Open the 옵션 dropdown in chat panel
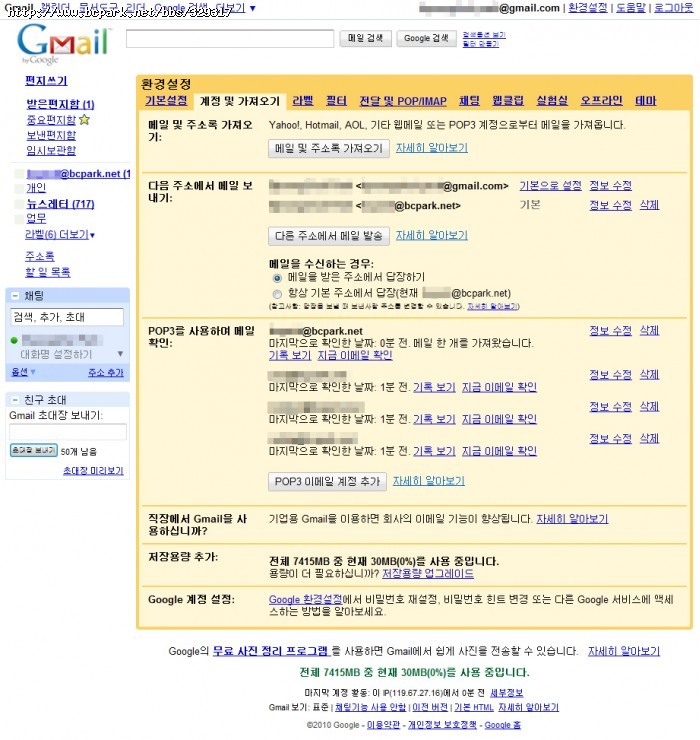The width and height of the screenshot is (700, 740). [23, 372]
